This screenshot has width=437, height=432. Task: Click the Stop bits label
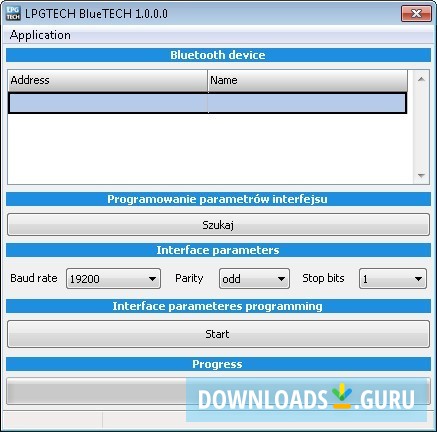[323, 278]
